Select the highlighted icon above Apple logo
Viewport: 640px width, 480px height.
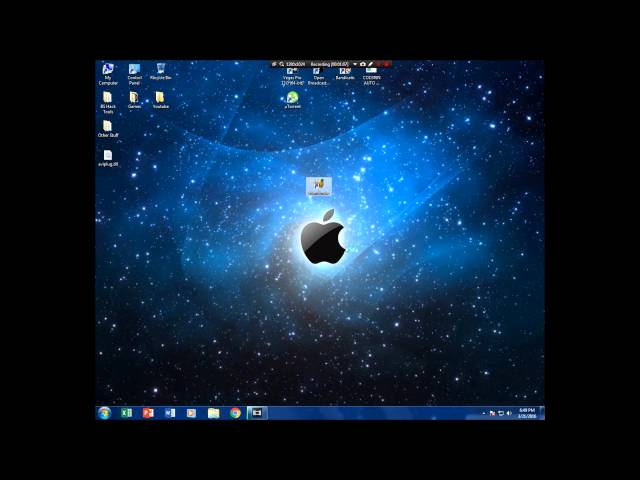pyautogui.click(x=319, y=186)
